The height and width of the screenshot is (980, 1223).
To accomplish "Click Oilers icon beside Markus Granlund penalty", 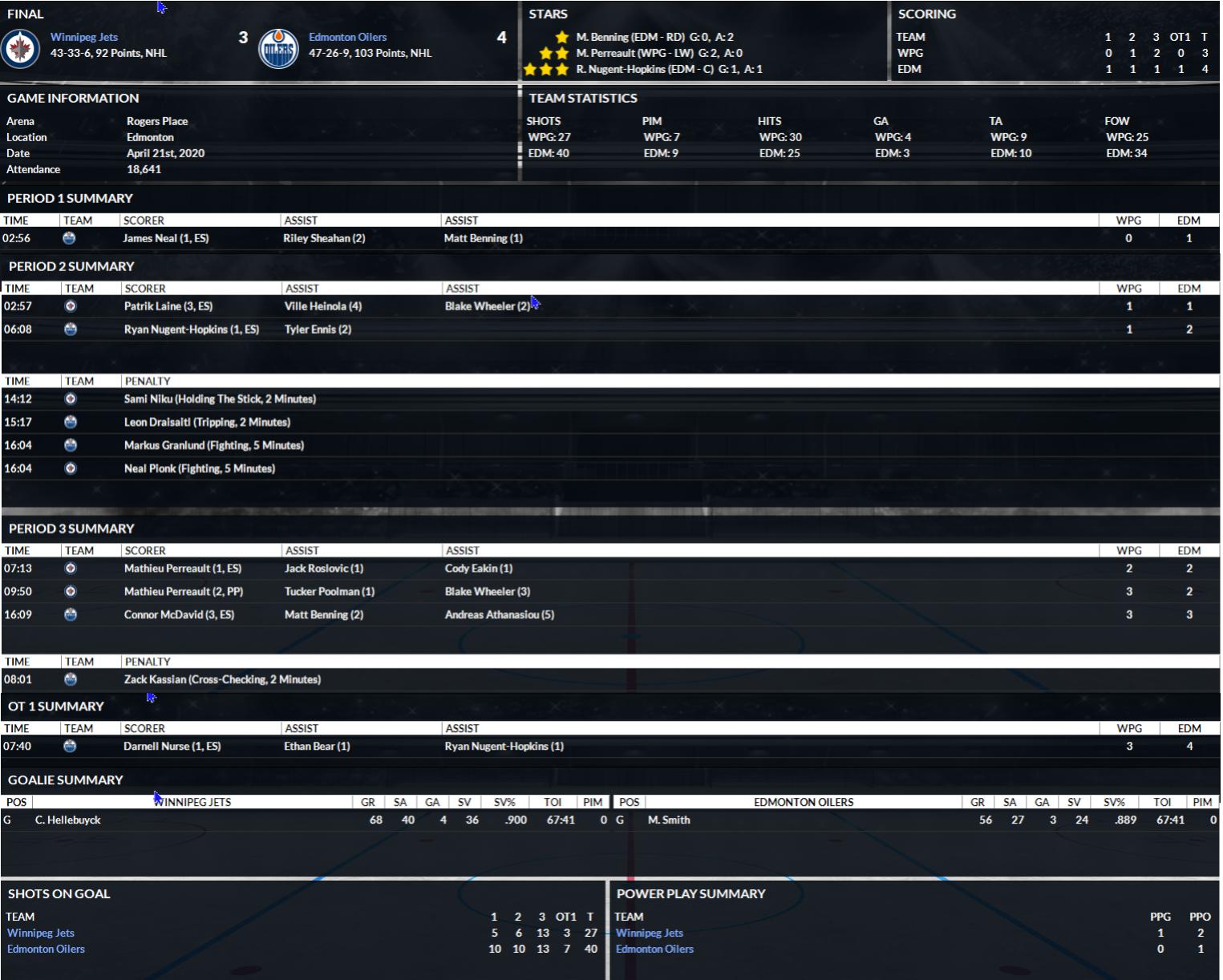I will pos(71,446).
